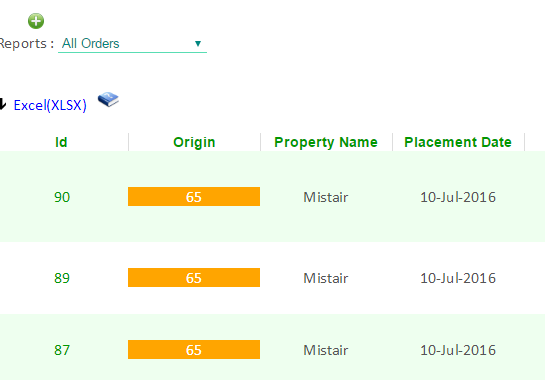Select 10-Jul-2016 date in order 90 row
The image size is (545, 380).
coord(458,197)
